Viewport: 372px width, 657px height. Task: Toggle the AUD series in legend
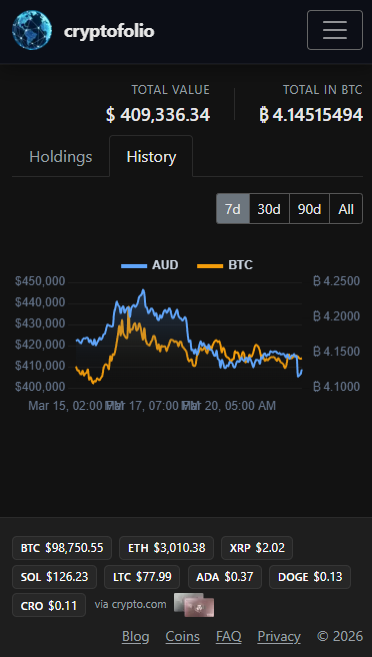tap(150, 265)
